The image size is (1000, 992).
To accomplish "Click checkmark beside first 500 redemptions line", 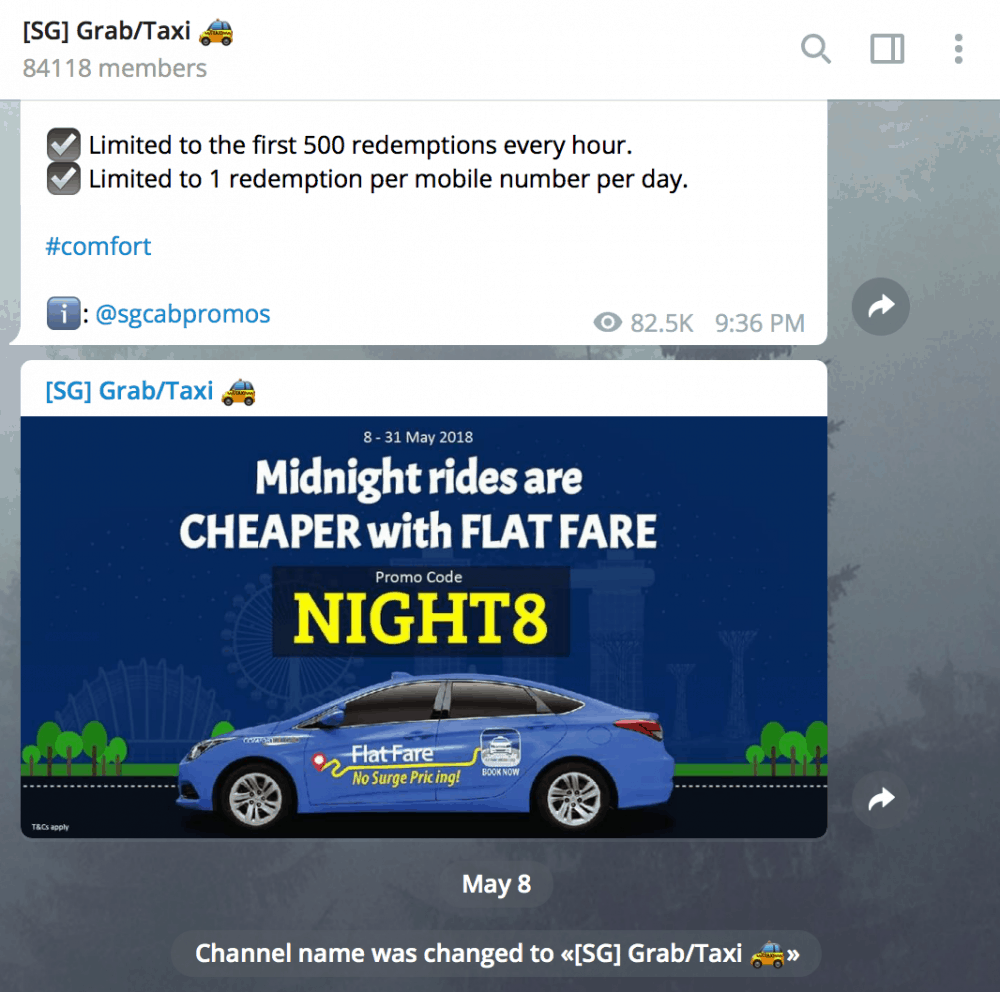I will click(63, 144).
